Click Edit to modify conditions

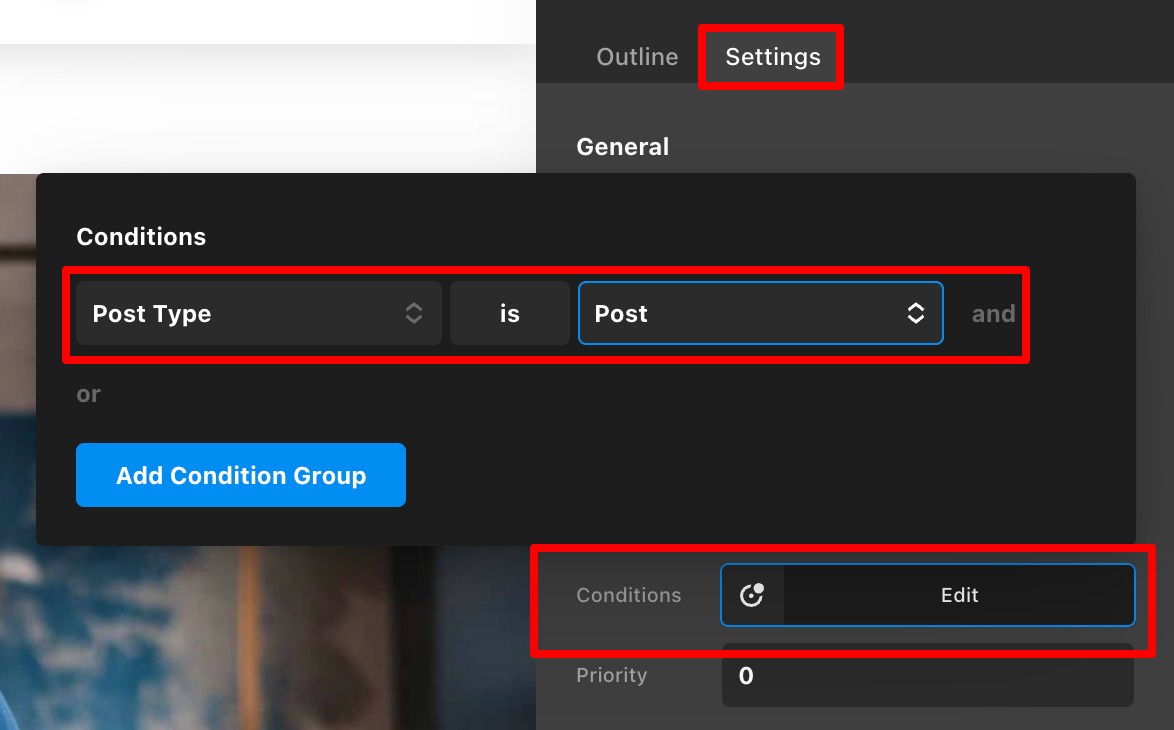958,595
